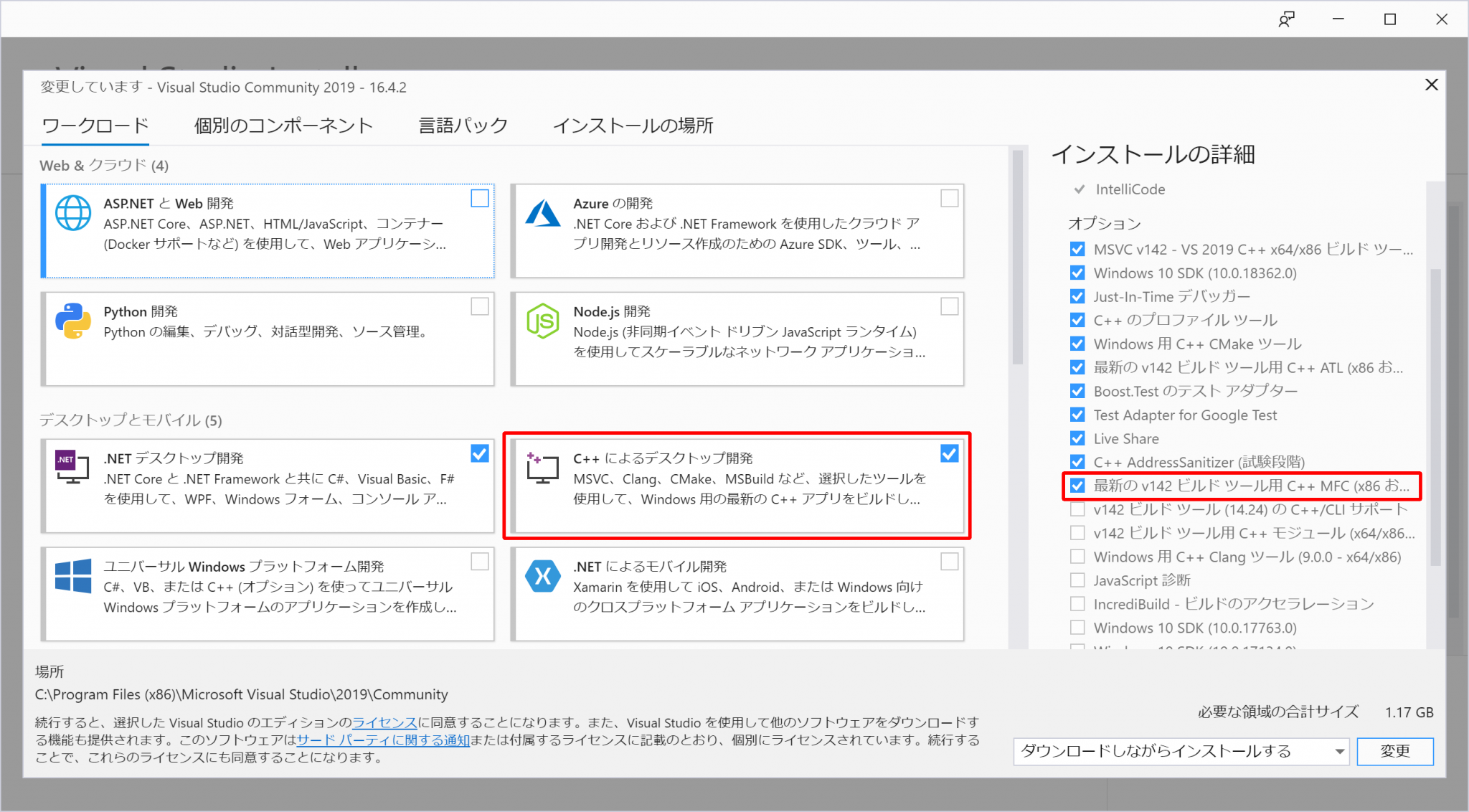Uncheck Windows 10 SDK (10.0.18362.0)
Screen dimensions: 1469x812
1077,273
